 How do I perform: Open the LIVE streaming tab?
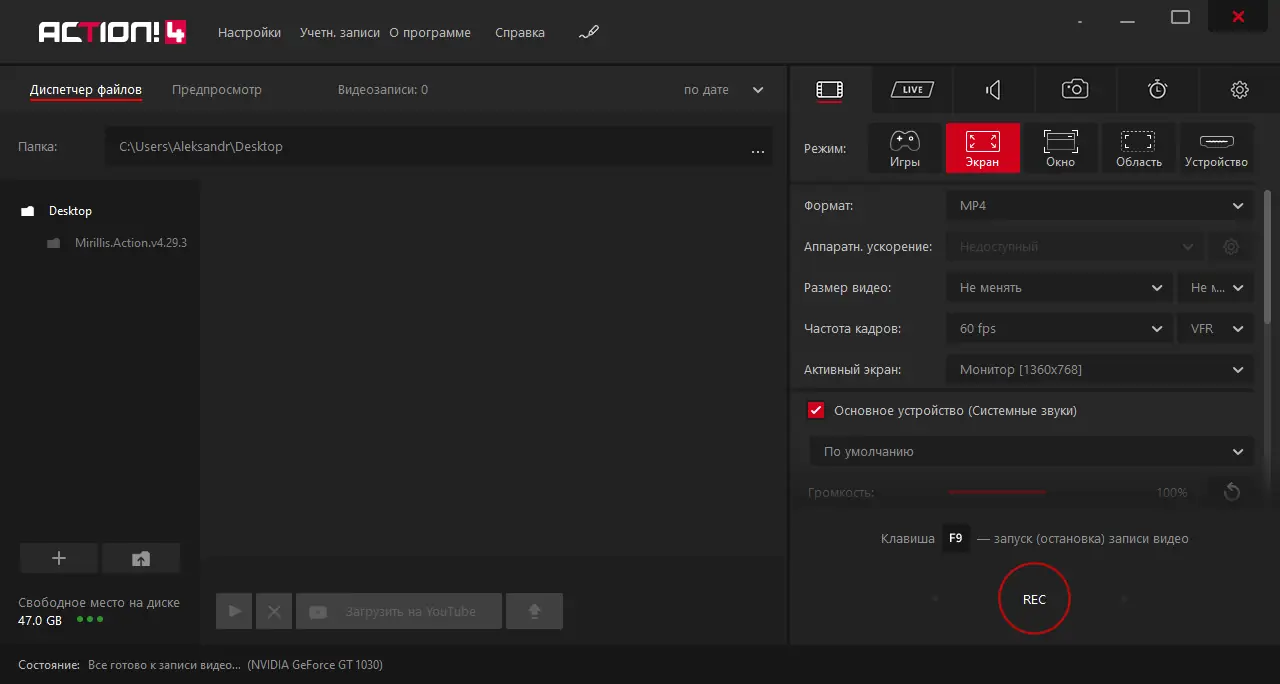pos(912,89)
